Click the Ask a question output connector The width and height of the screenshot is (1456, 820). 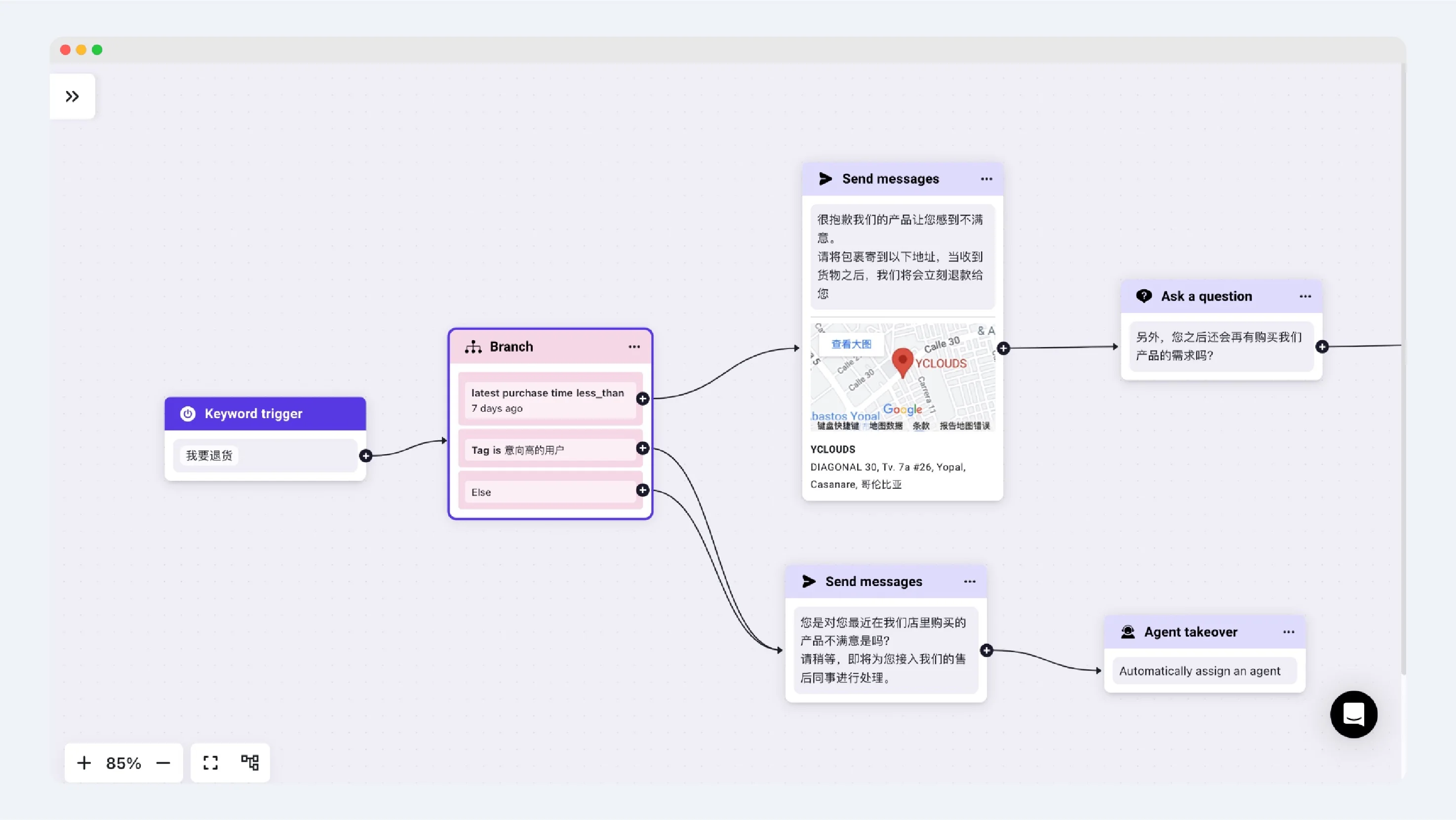coord(1322,347)
